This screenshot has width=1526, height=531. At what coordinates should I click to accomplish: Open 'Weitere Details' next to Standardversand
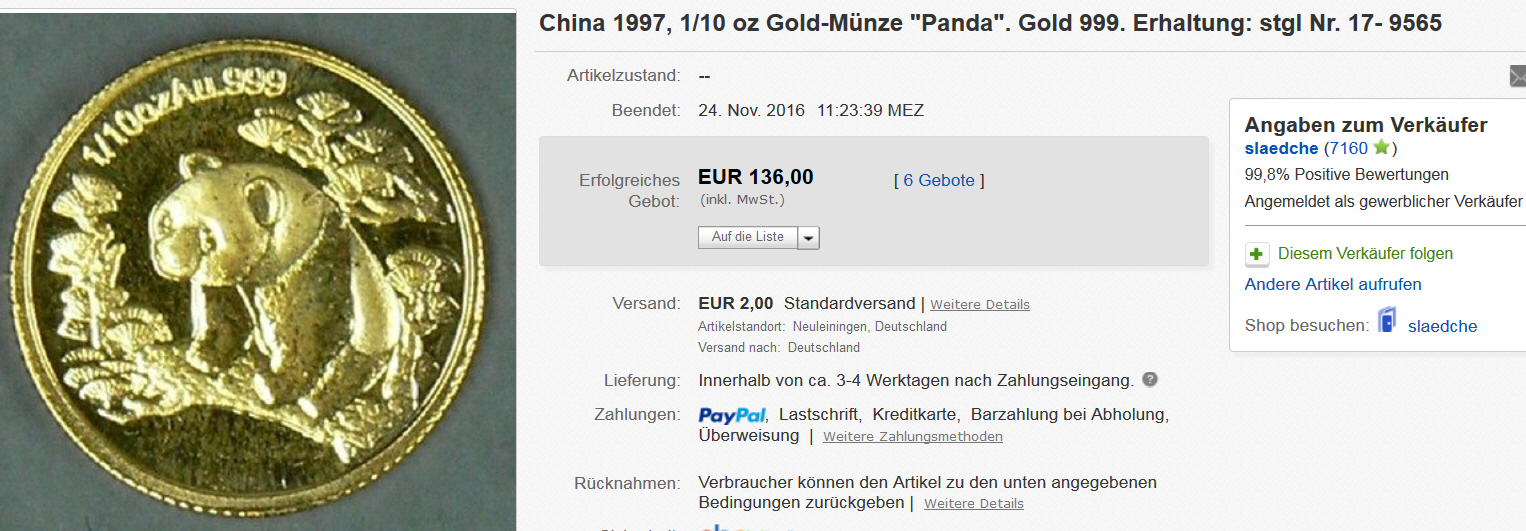pyautogui.click(x=979, y=304)
